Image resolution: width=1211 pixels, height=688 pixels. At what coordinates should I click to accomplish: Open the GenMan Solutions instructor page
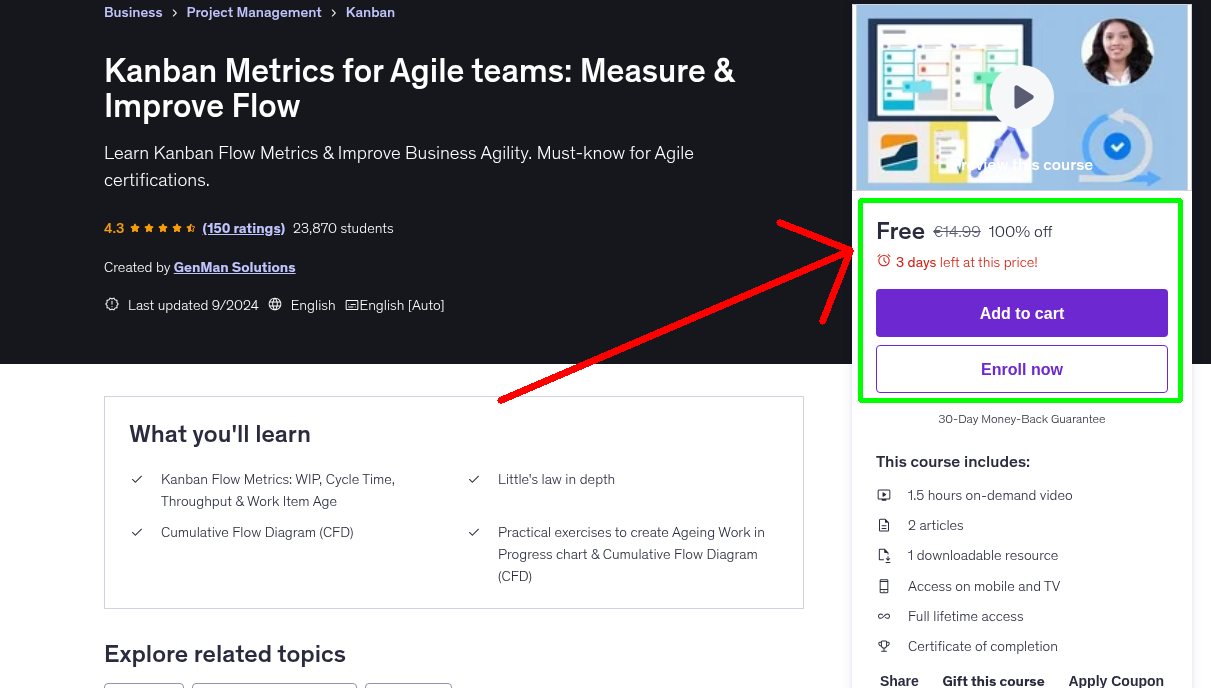tap(234, 267)
